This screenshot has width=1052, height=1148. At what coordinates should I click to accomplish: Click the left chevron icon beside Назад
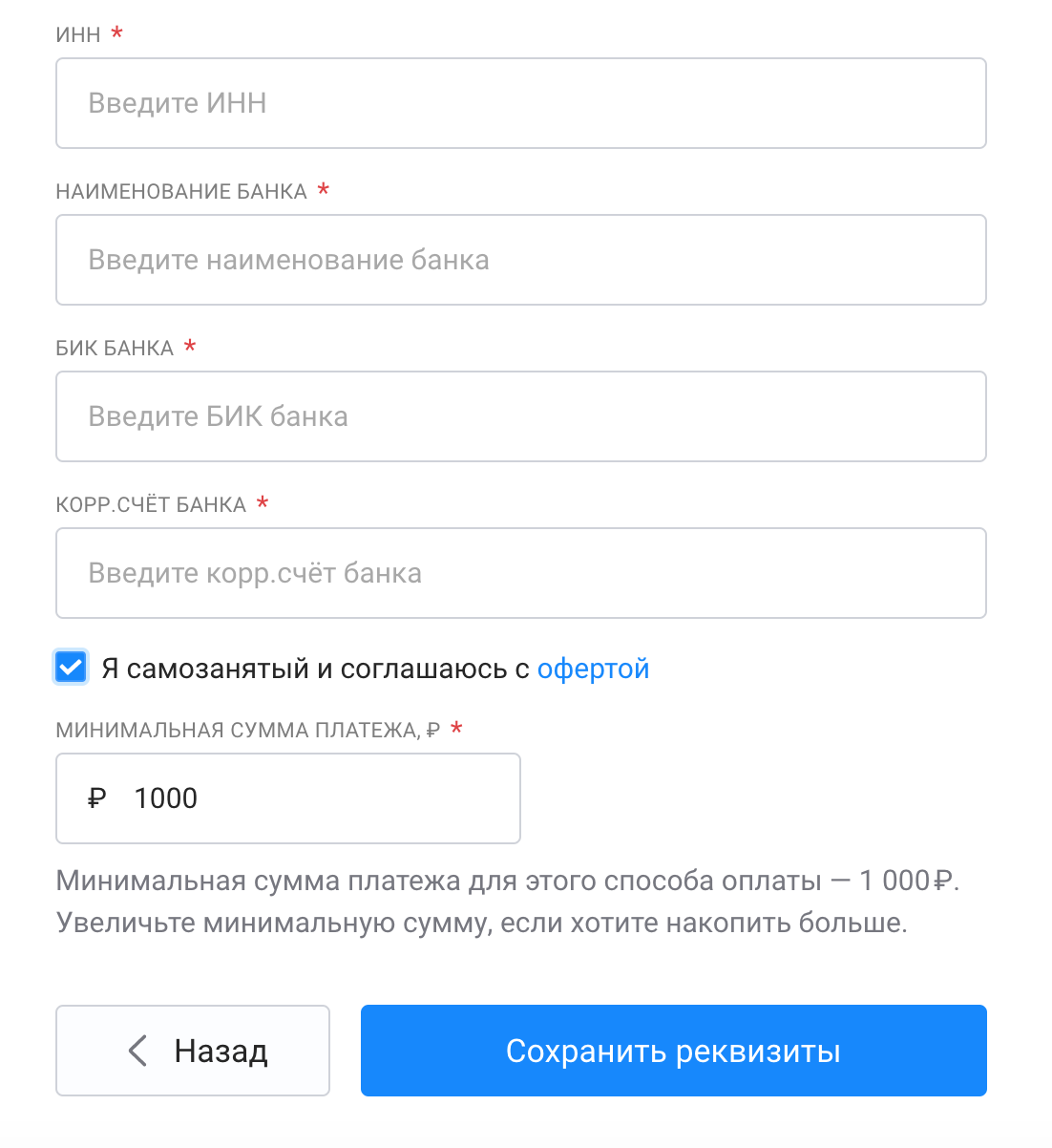pos(137,1051)
